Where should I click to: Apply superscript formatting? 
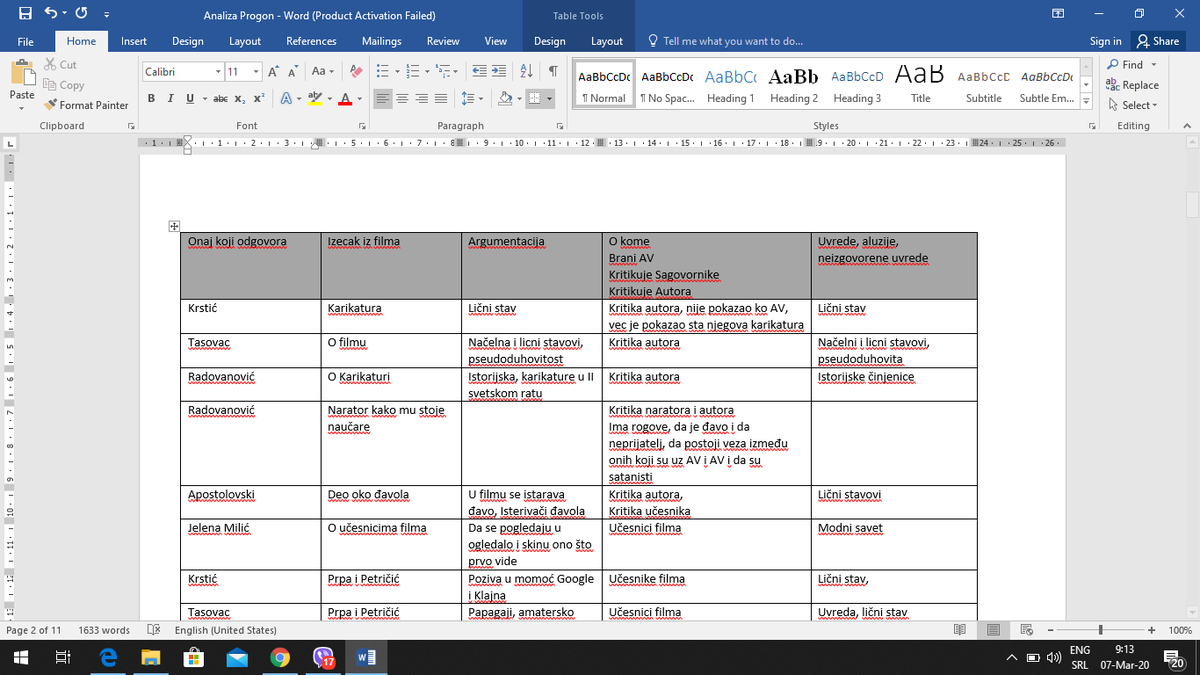coord(258,98)
